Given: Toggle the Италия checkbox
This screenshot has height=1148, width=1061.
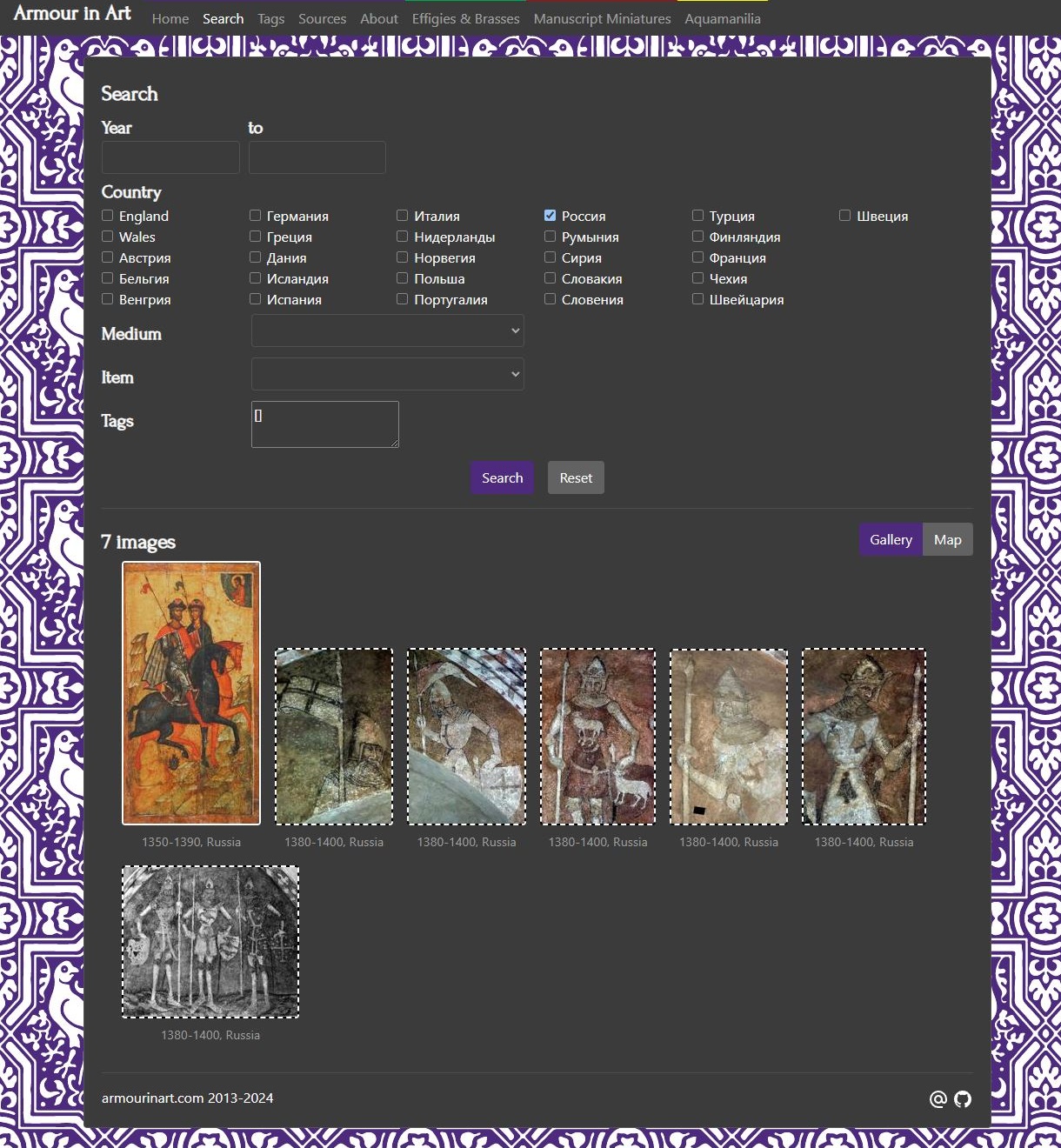Looking at the screenshot, I should [x=403, y=216].
